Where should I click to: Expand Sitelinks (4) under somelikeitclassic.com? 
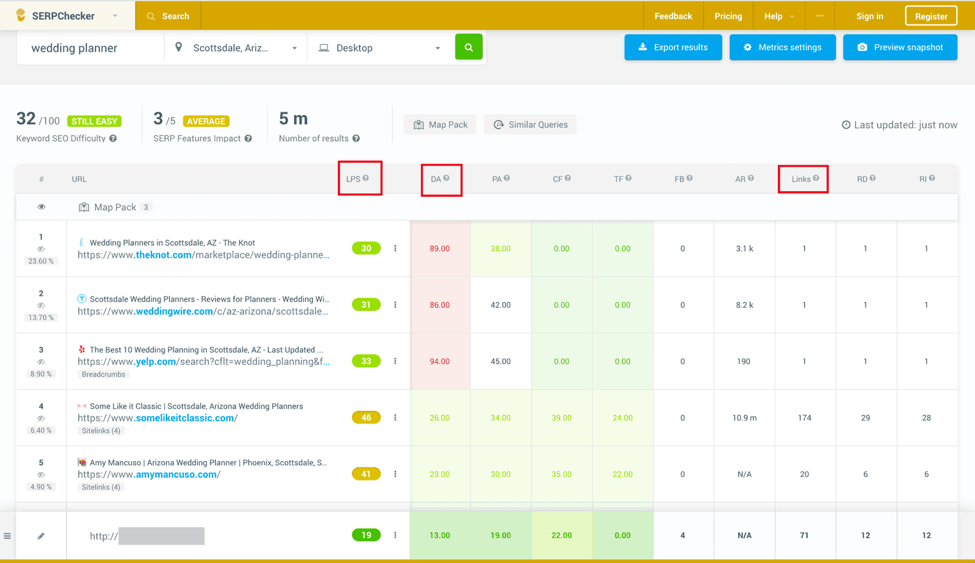[101, 430]
